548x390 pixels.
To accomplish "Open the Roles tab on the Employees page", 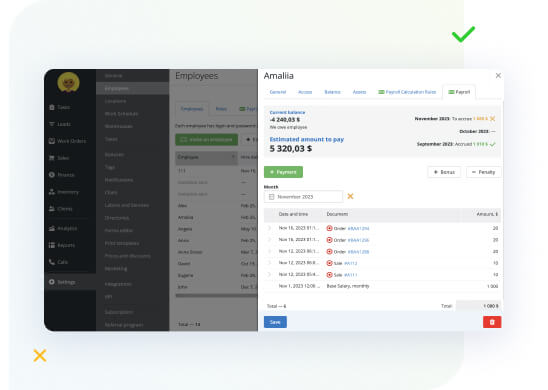I will coord(221,109).
